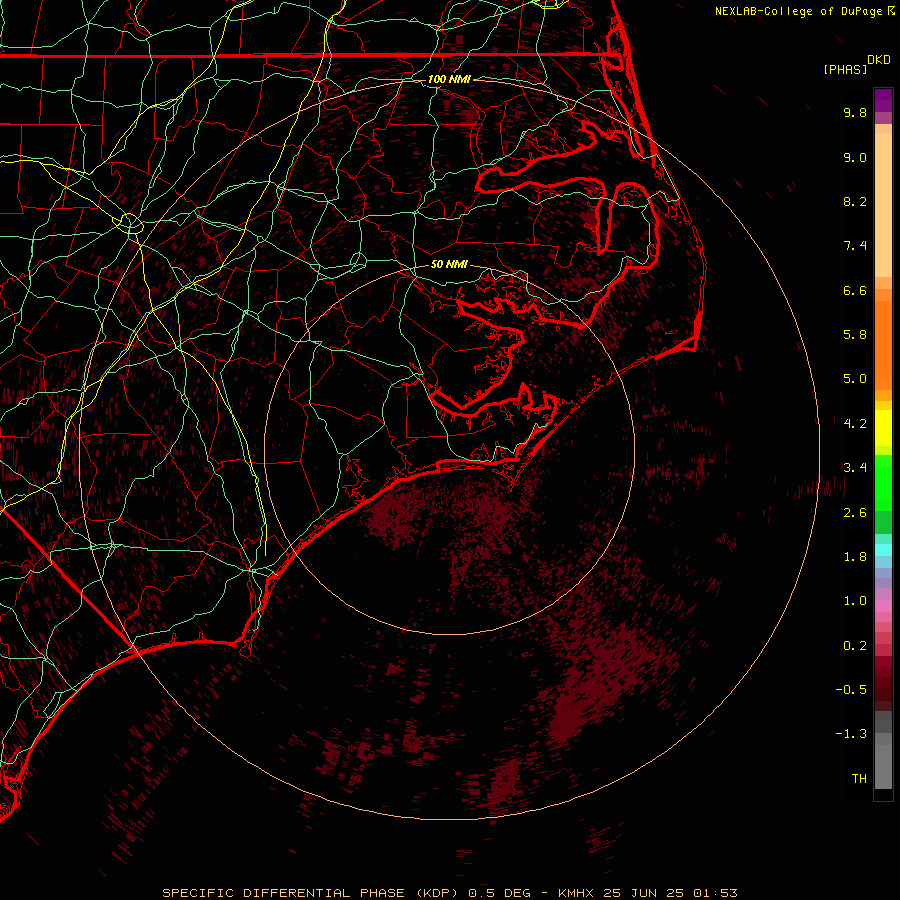The height and width of the screenshot is (900, 900).
Task: Click the 2.6 scale value
Action: 855,513
